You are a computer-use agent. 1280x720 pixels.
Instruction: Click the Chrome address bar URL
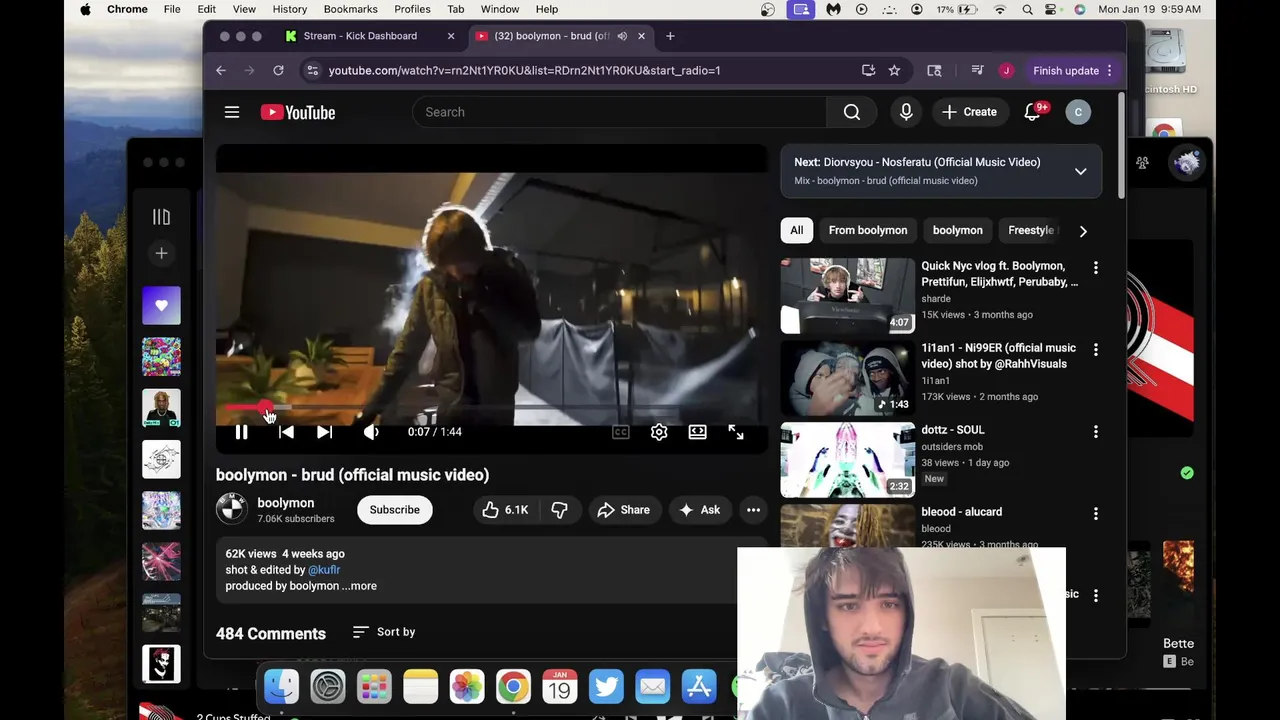tap(524, 71)
